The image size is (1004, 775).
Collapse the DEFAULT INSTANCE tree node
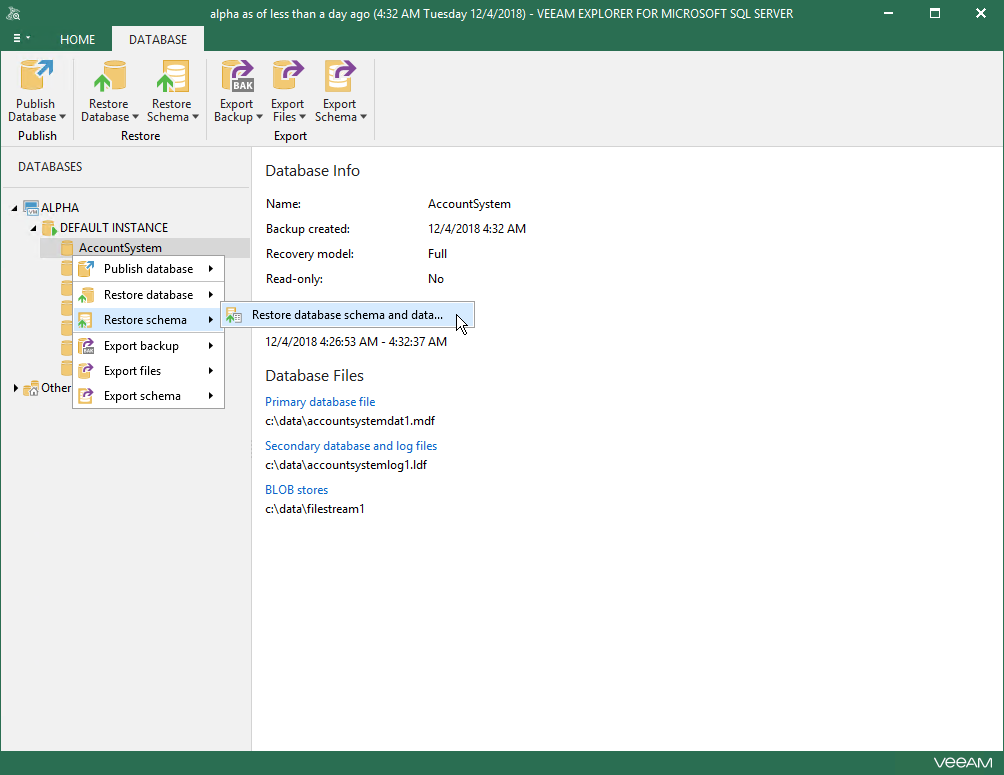coord(33,228)
